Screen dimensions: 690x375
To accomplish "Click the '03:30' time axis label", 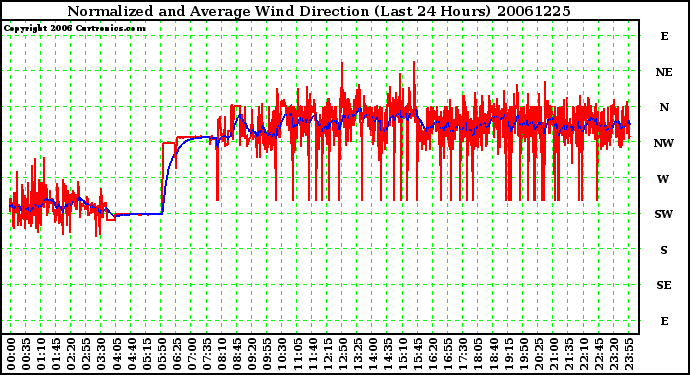I will (x=101, y=354).
